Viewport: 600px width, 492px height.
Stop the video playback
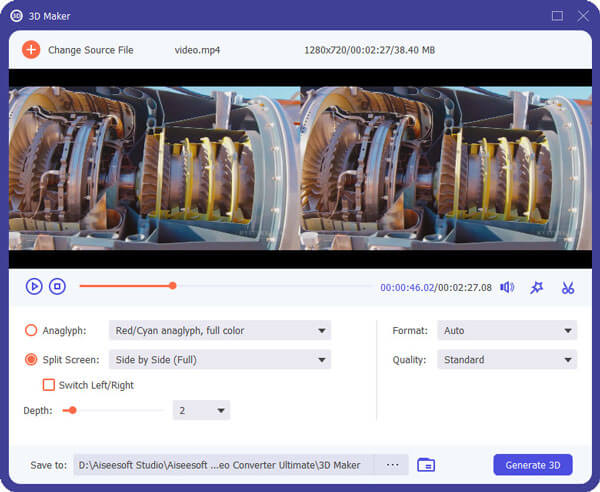point(57,286)
